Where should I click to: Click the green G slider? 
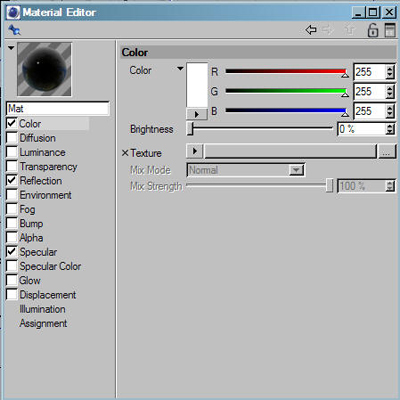coord(286,91)
